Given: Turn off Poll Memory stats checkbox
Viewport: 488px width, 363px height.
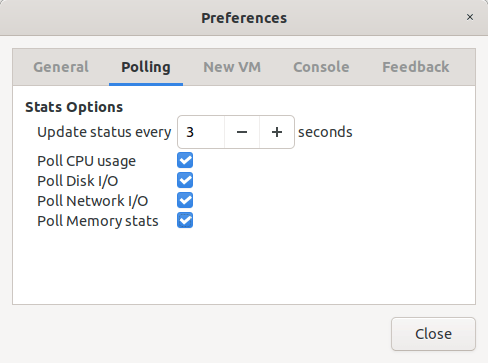Looking at the screenshot, I should pos(185,221).
